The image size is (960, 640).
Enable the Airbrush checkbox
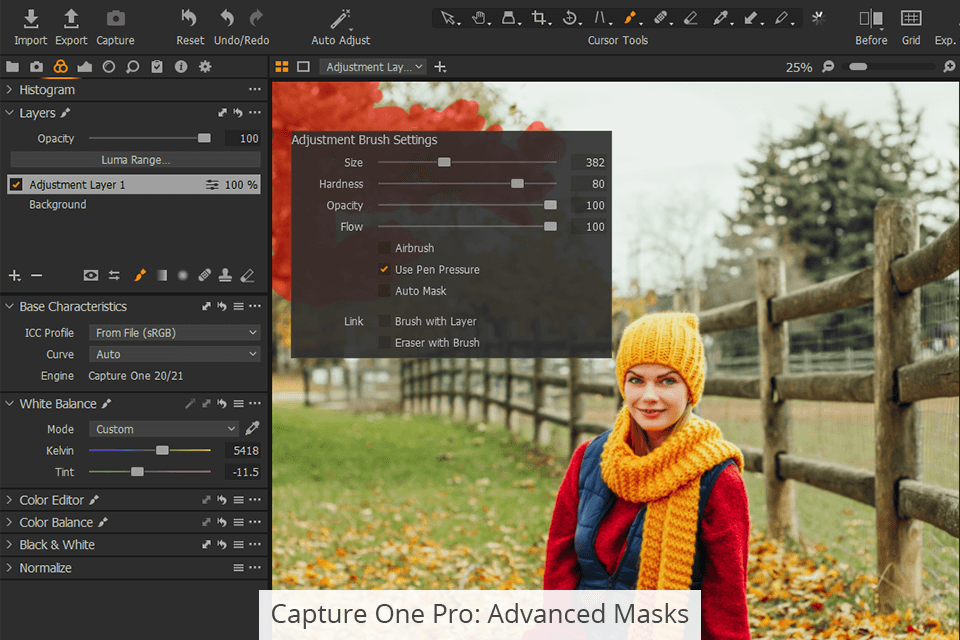point(384,248)
